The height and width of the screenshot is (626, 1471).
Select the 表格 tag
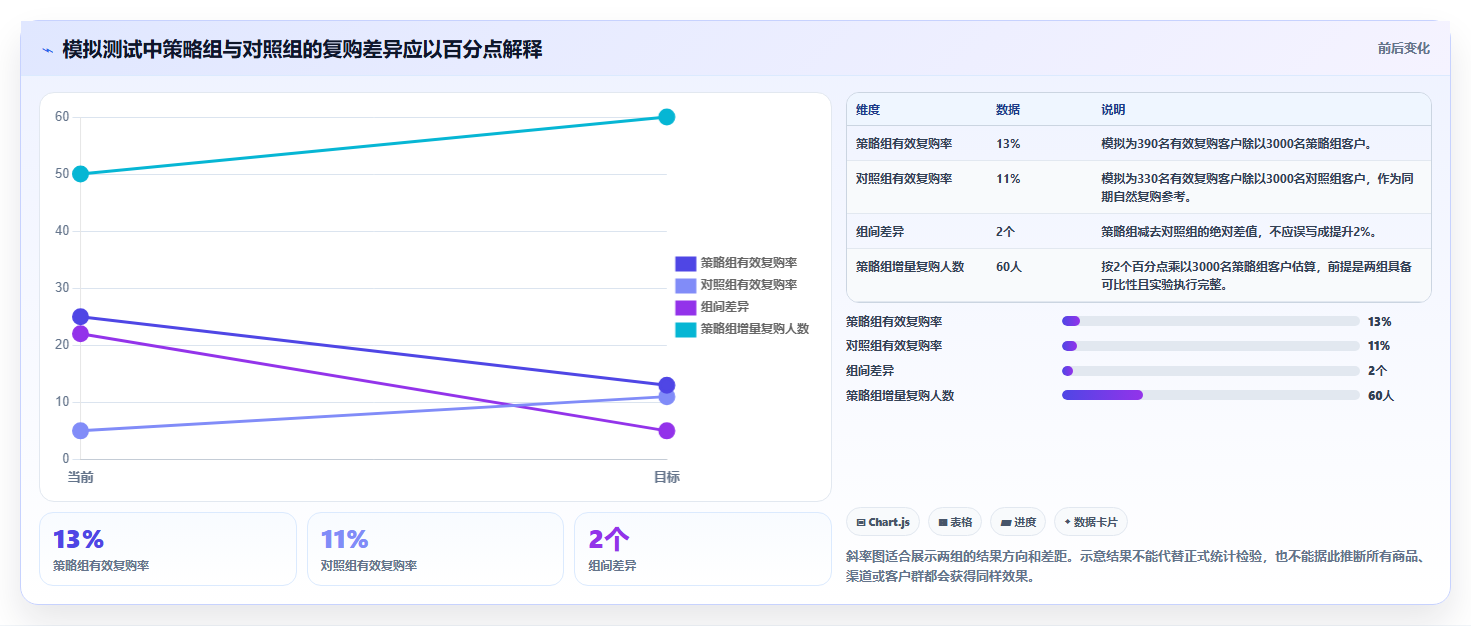(x=955, y=522)
